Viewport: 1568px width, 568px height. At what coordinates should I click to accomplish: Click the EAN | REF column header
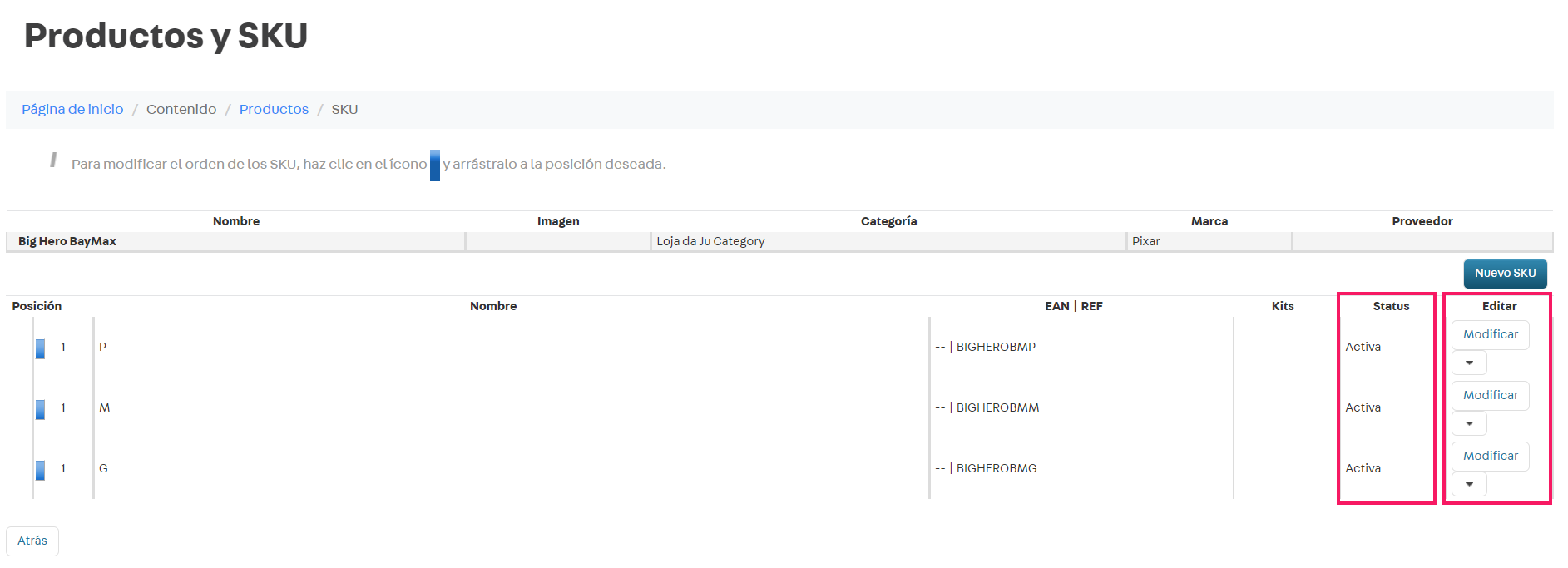point(1073,306)
